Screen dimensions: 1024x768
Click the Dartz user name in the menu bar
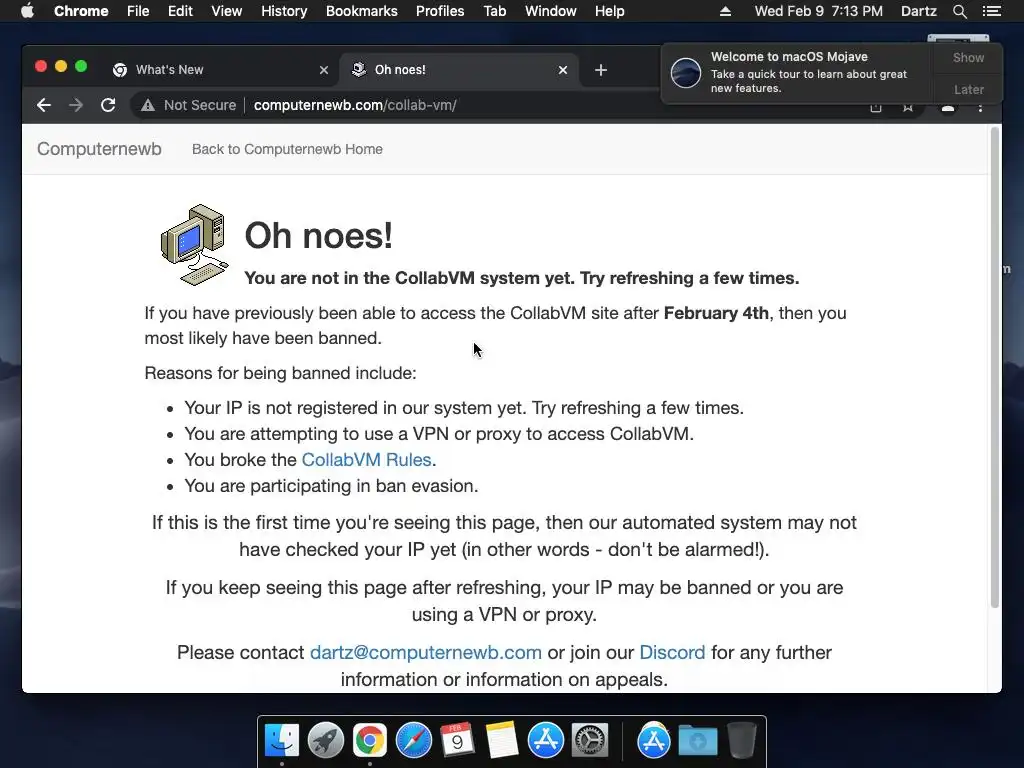[919, 11]
